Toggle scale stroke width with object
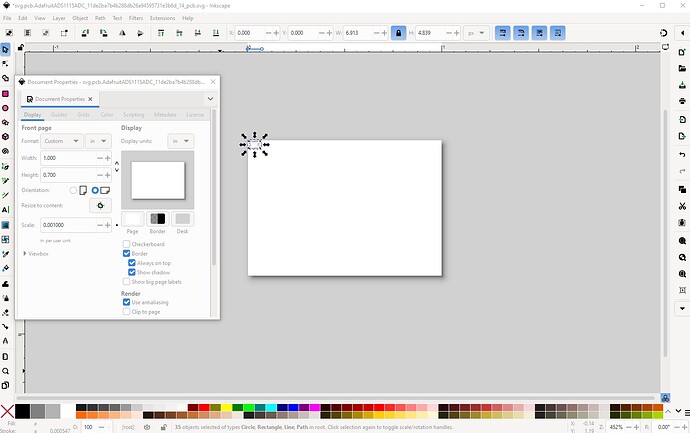 click(x=503, y=33)
